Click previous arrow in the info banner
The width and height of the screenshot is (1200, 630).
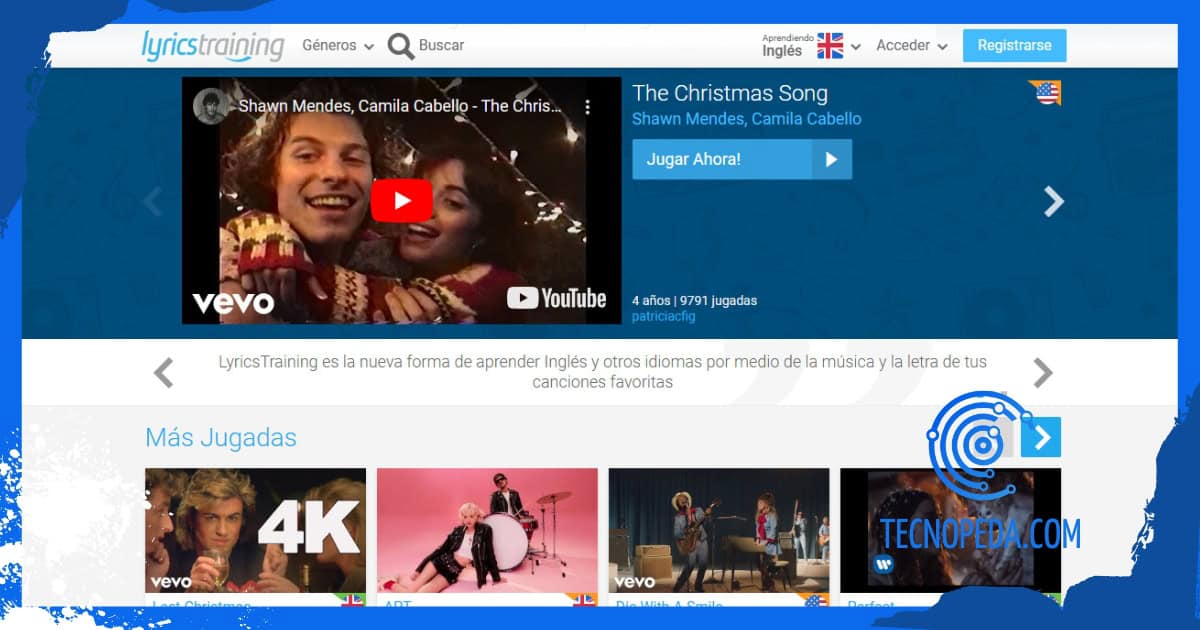pos(163,373)
